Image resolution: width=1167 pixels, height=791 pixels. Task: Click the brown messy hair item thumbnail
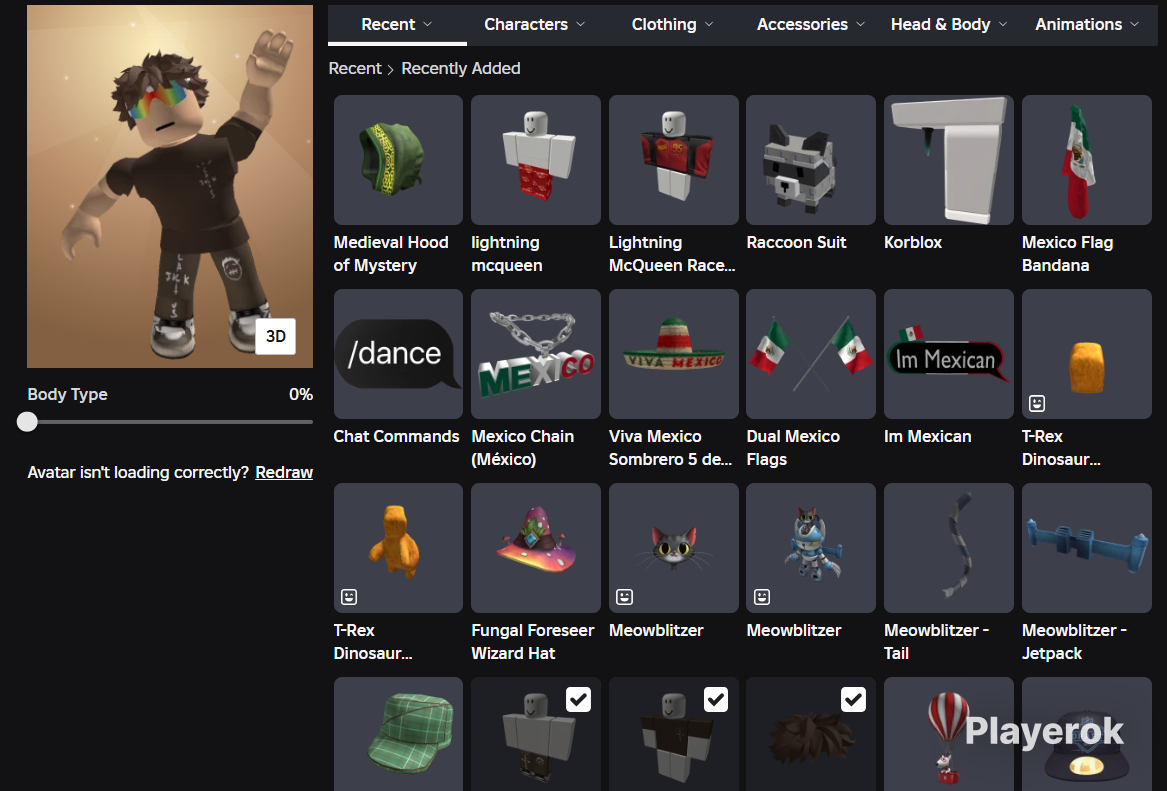click(810, 734)
